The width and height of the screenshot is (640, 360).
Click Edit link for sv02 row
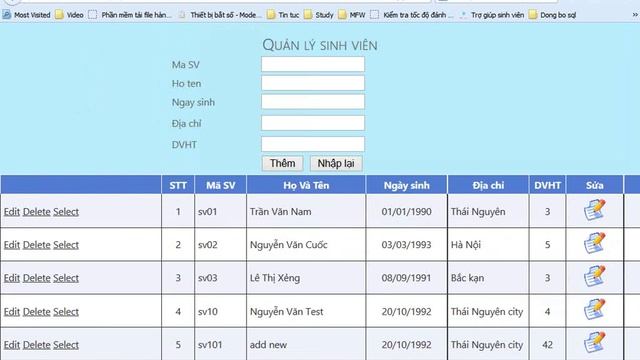12,245
